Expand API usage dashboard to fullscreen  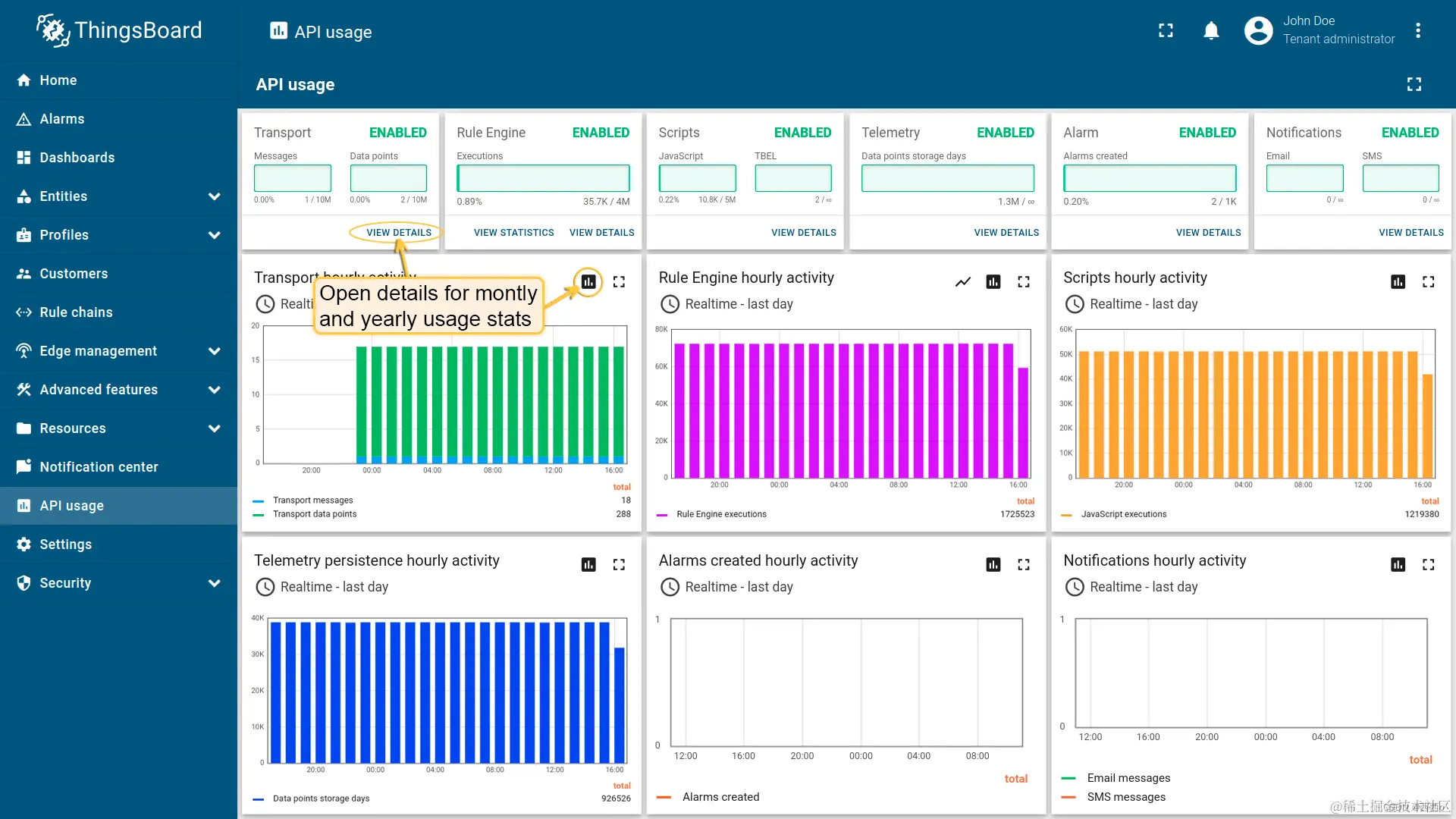pyautogui.click(x=1414, y=84)
